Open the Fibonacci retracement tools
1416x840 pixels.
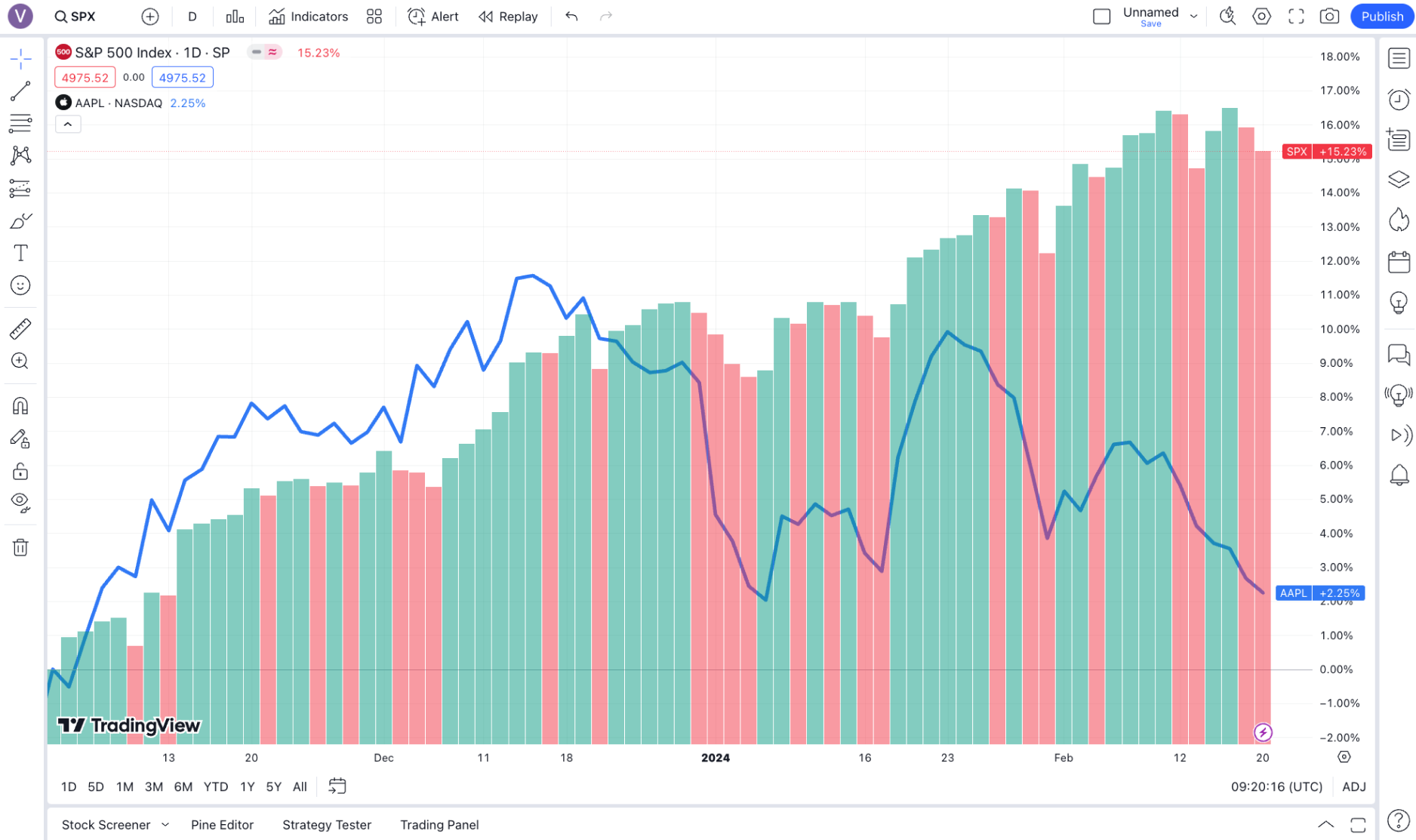pos(20,123)
